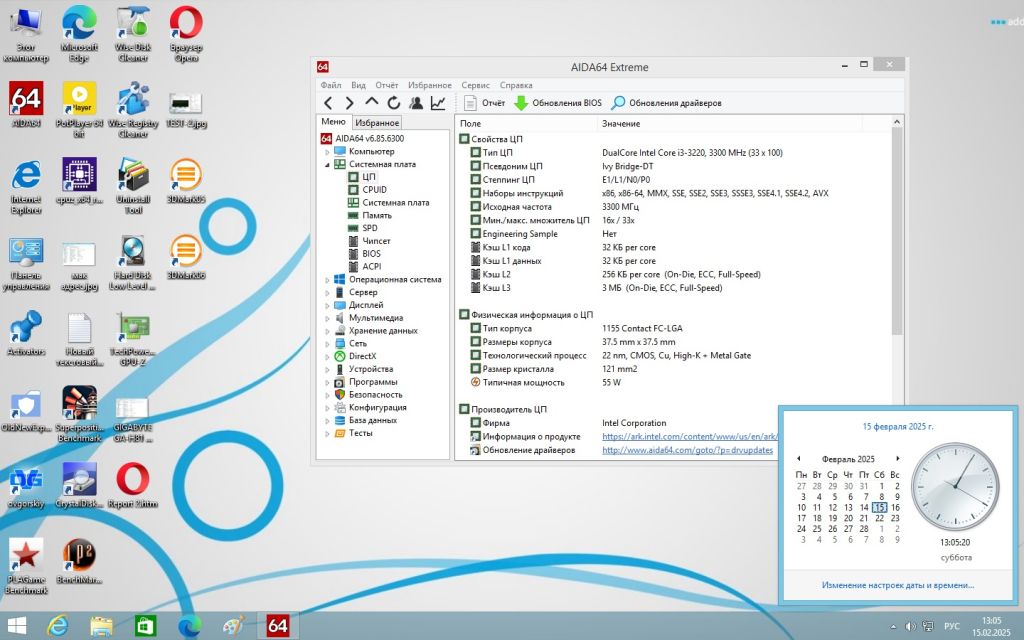
Task: Click the AIDA64 button on the taskbar
Action: click(x=278, y=626)
